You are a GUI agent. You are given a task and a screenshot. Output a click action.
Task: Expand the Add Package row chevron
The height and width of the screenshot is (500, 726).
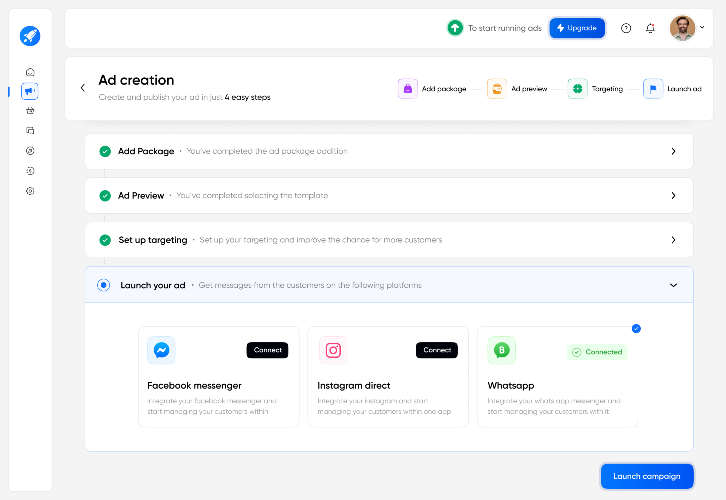coord(673,151)
